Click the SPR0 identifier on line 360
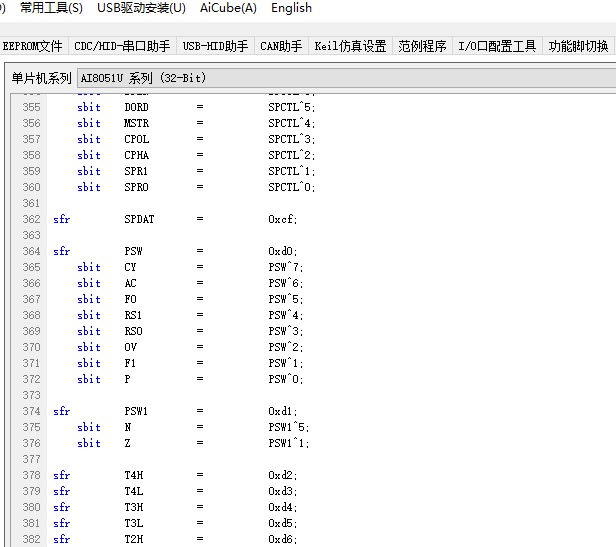 click(x=136, y=187)
